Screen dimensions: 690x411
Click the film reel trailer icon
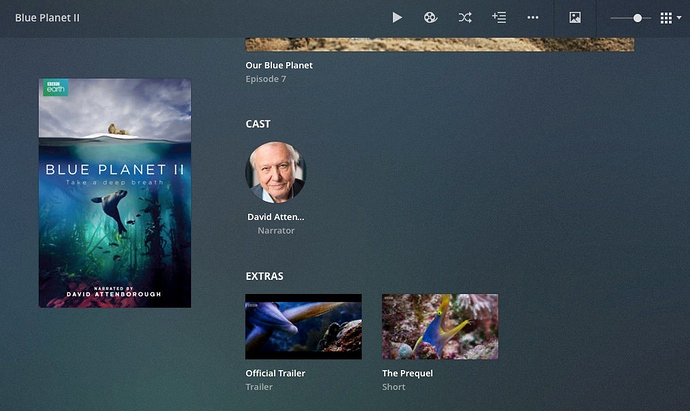click(430, 18)
